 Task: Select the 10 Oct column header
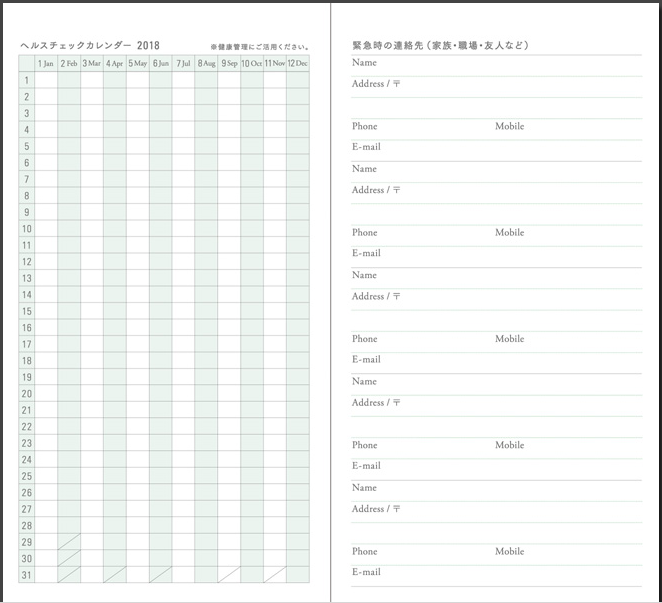[252, 63]
